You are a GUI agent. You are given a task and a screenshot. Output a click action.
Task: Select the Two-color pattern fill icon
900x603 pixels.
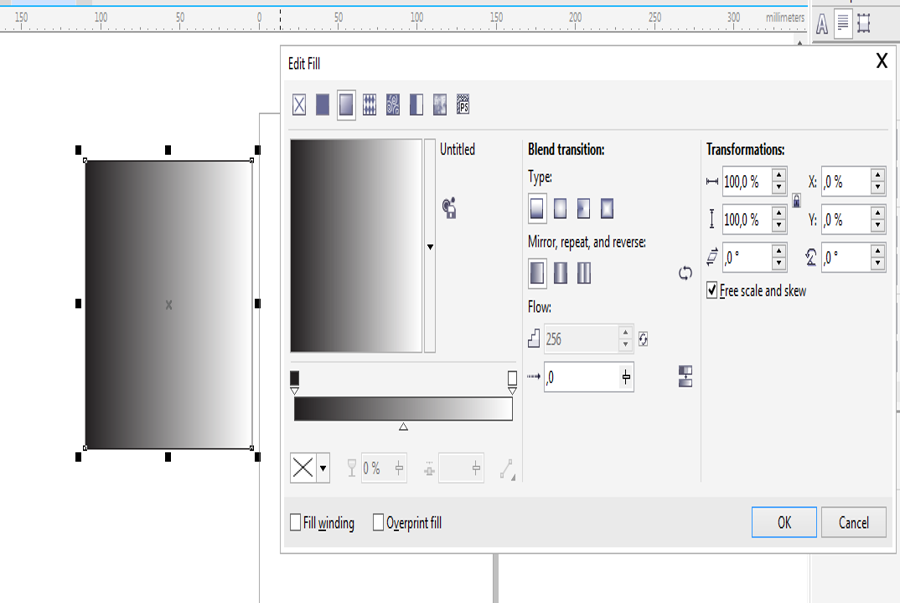point(416,105)
